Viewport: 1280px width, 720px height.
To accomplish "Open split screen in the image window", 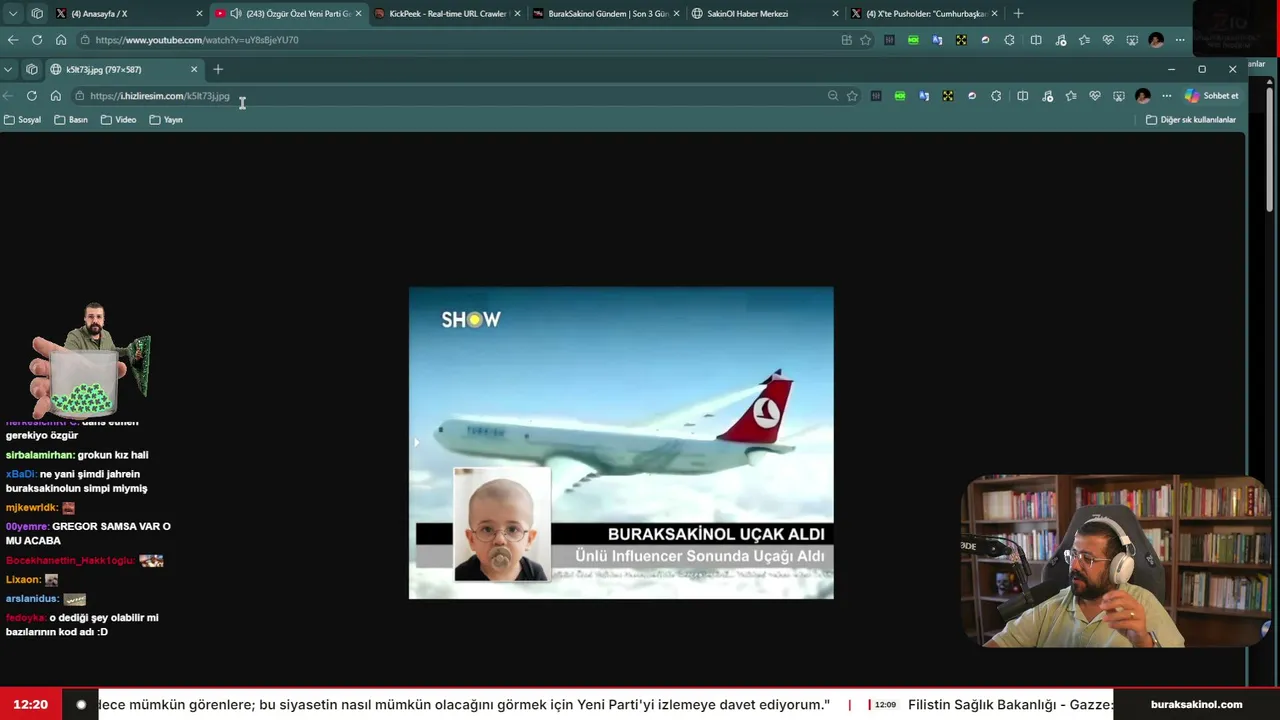I will pyautogui.click(x=1022, y=96).
